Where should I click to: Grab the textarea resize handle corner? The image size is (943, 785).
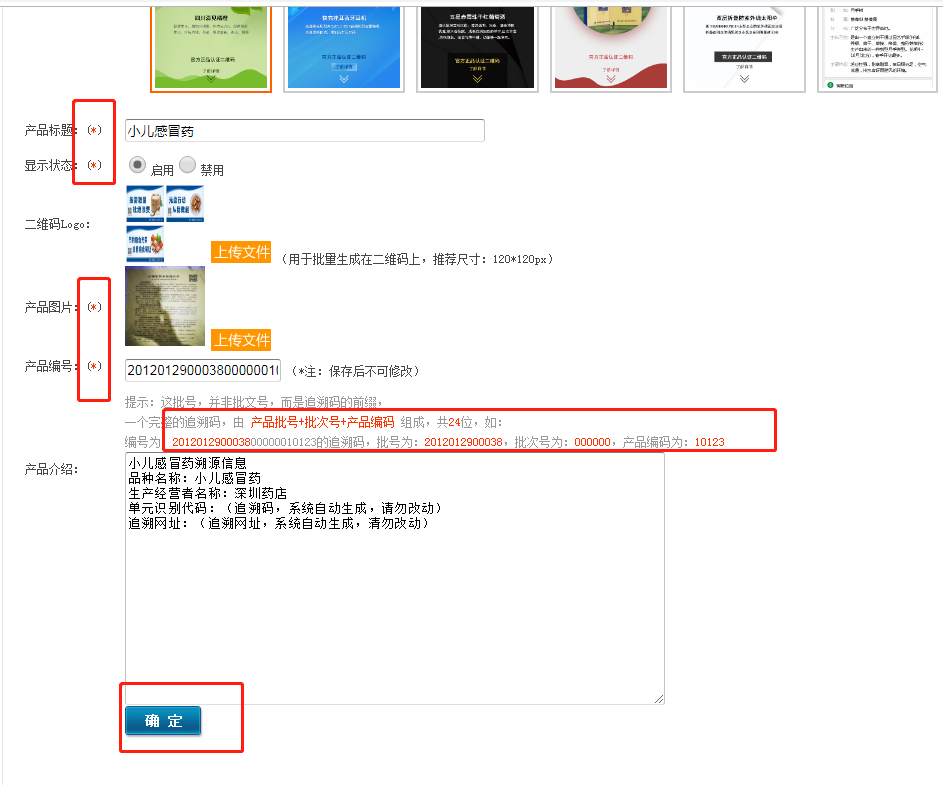tap(659, 698)
